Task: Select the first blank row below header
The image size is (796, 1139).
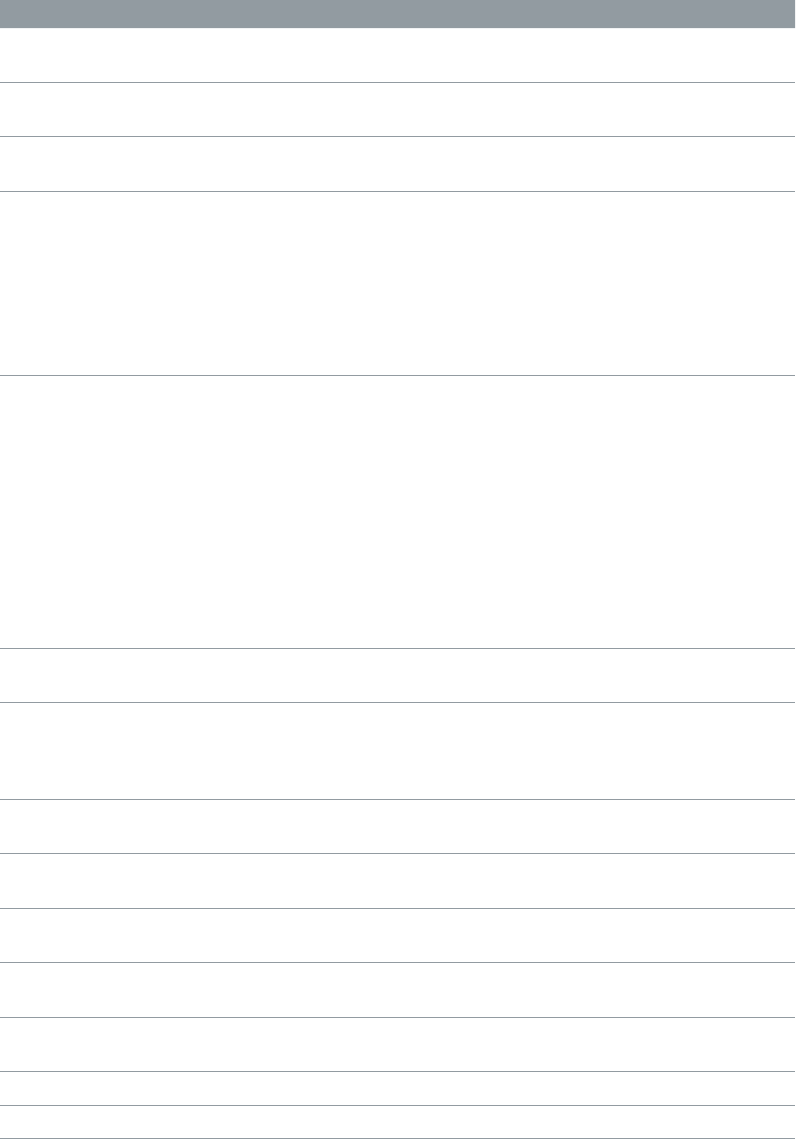Action: click(x=398, y=55)
